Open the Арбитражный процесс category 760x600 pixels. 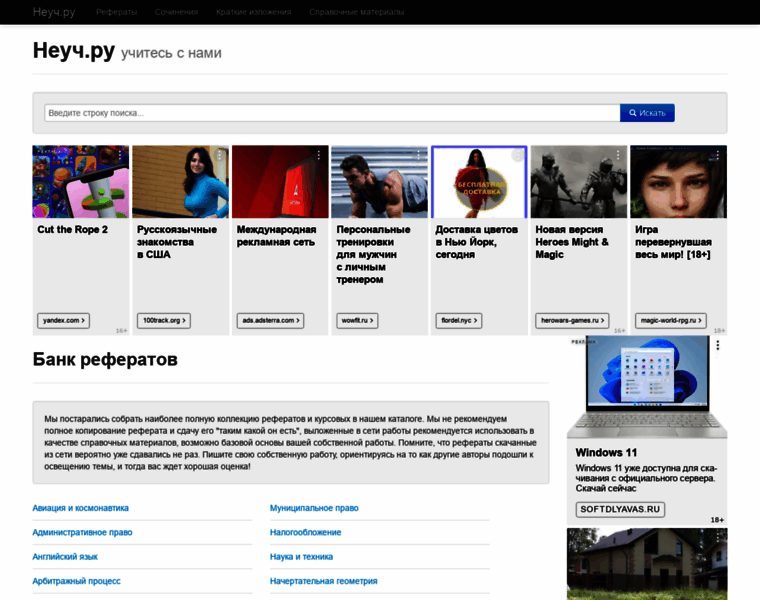click(77, 581)
